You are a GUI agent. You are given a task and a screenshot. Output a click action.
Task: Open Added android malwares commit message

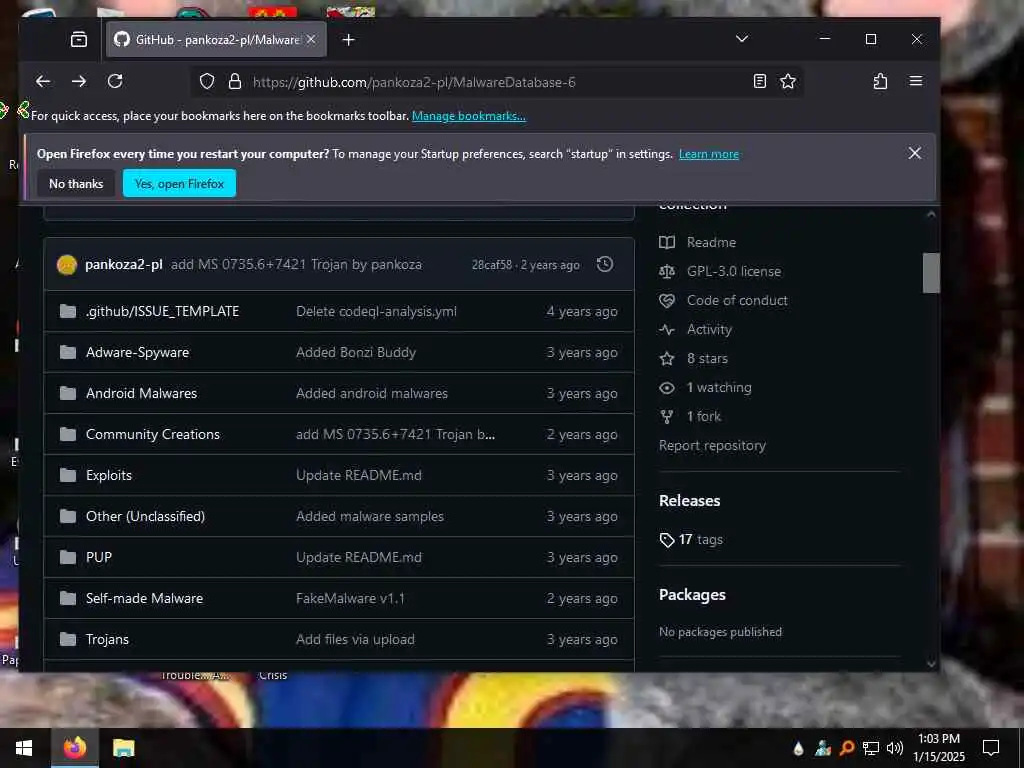pyautogui.click(x=372, y=394)
